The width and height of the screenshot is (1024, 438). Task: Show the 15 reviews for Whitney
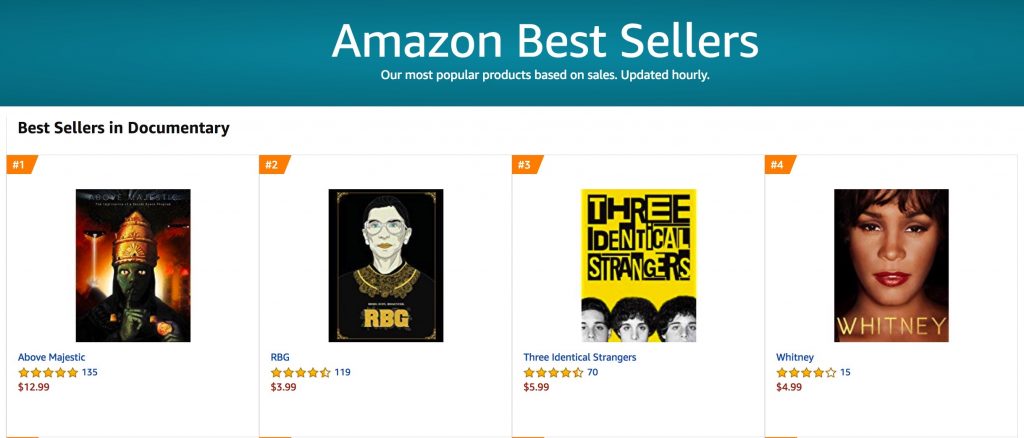coord(845,373)
